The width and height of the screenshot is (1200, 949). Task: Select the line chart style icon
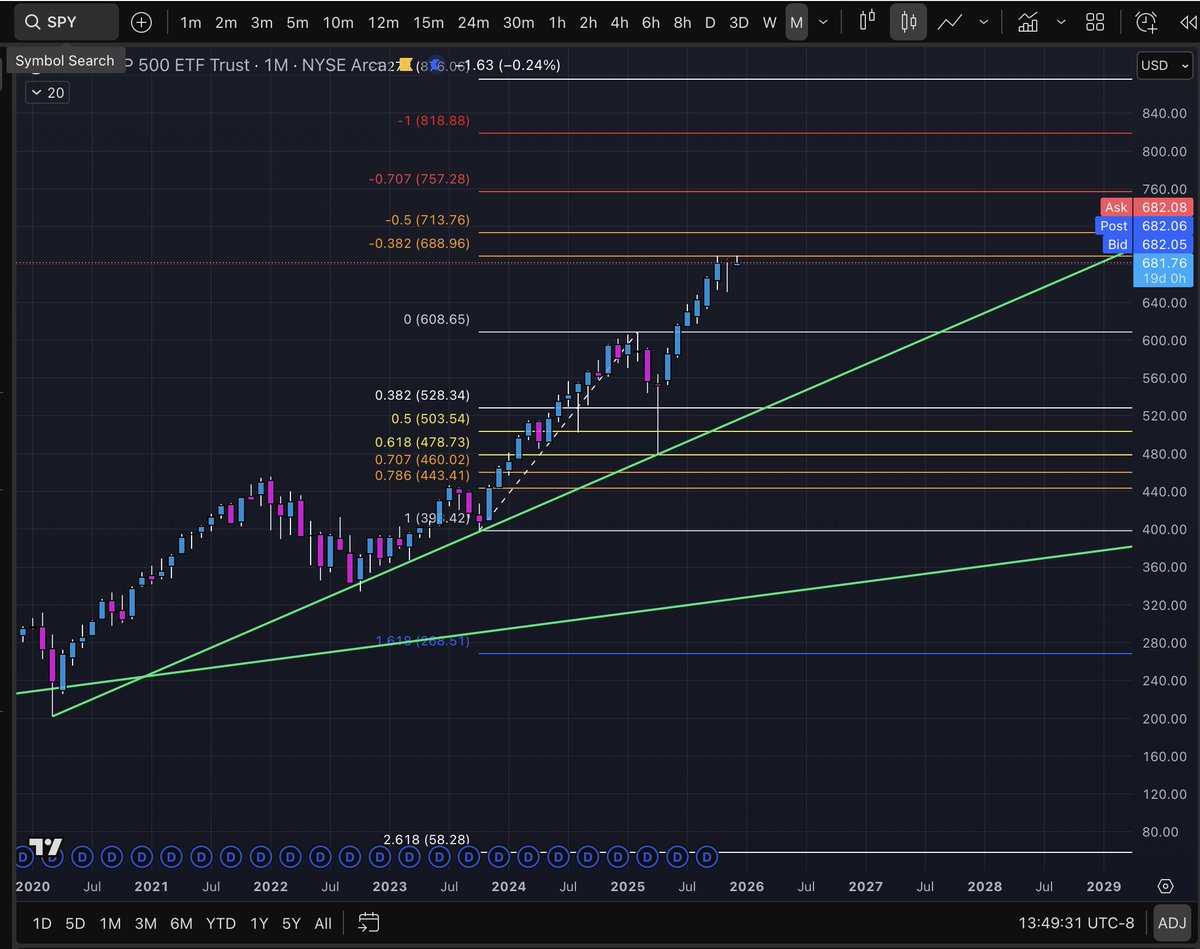[949, 22]
